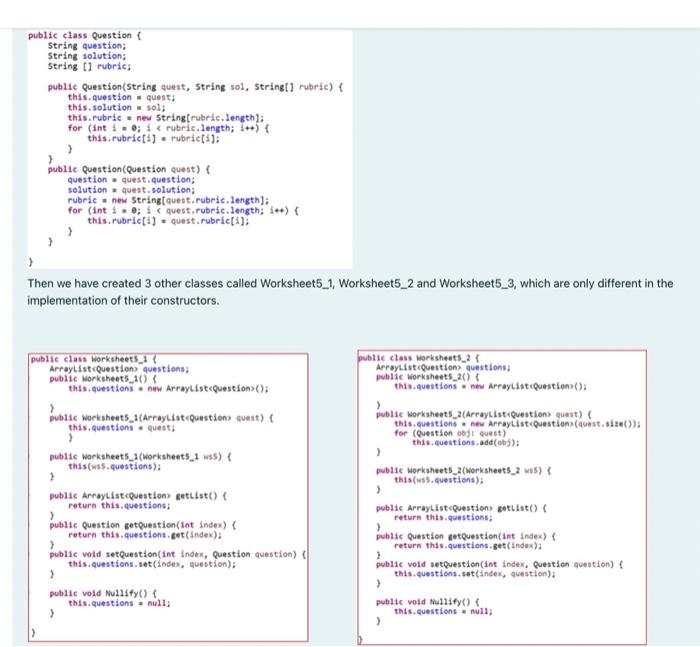The height and width of the screenshot is (647, 700).
Task: Click 'this(ws5.questions);' in Worksheet5_1
Action: tap(115, 467)
